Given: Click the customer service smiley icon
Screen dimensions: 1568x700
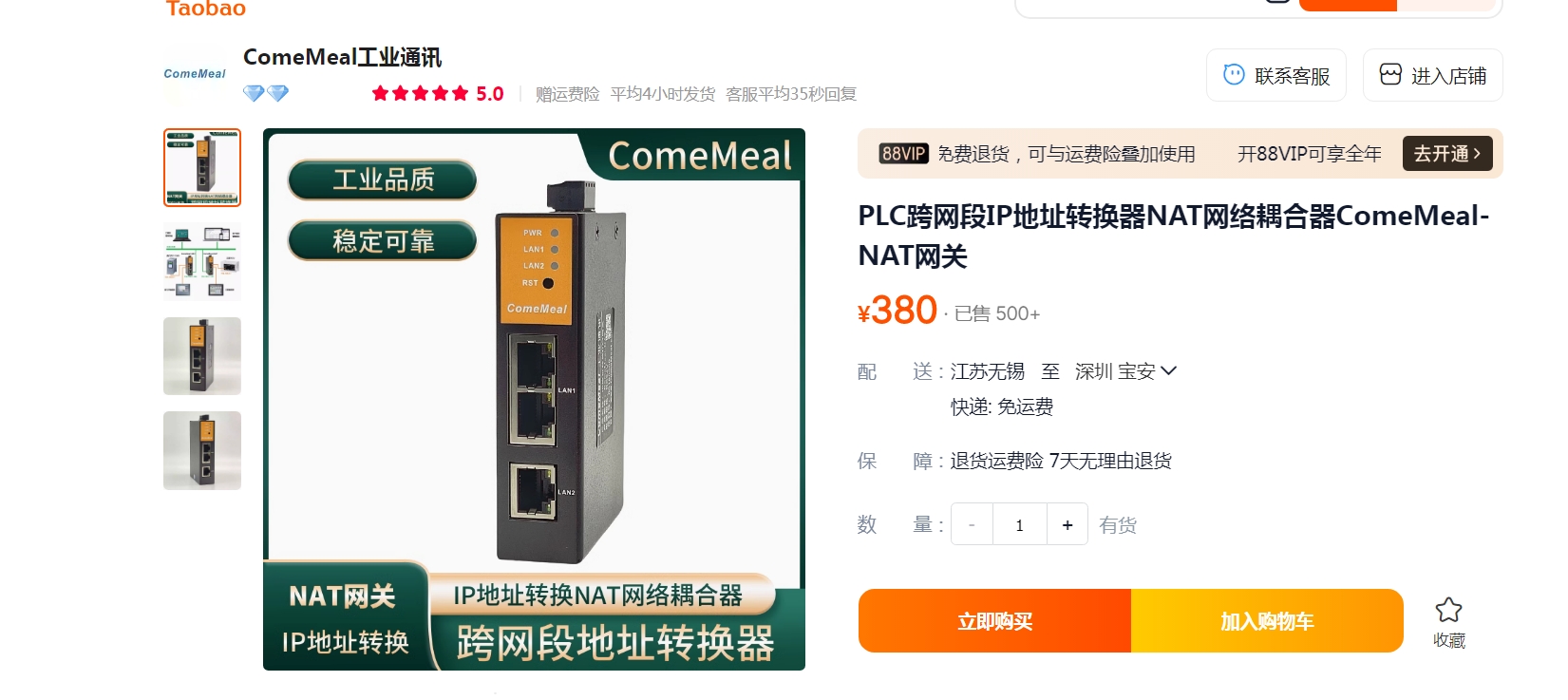Looking at the screenshot, I should tap(1234, 74).
